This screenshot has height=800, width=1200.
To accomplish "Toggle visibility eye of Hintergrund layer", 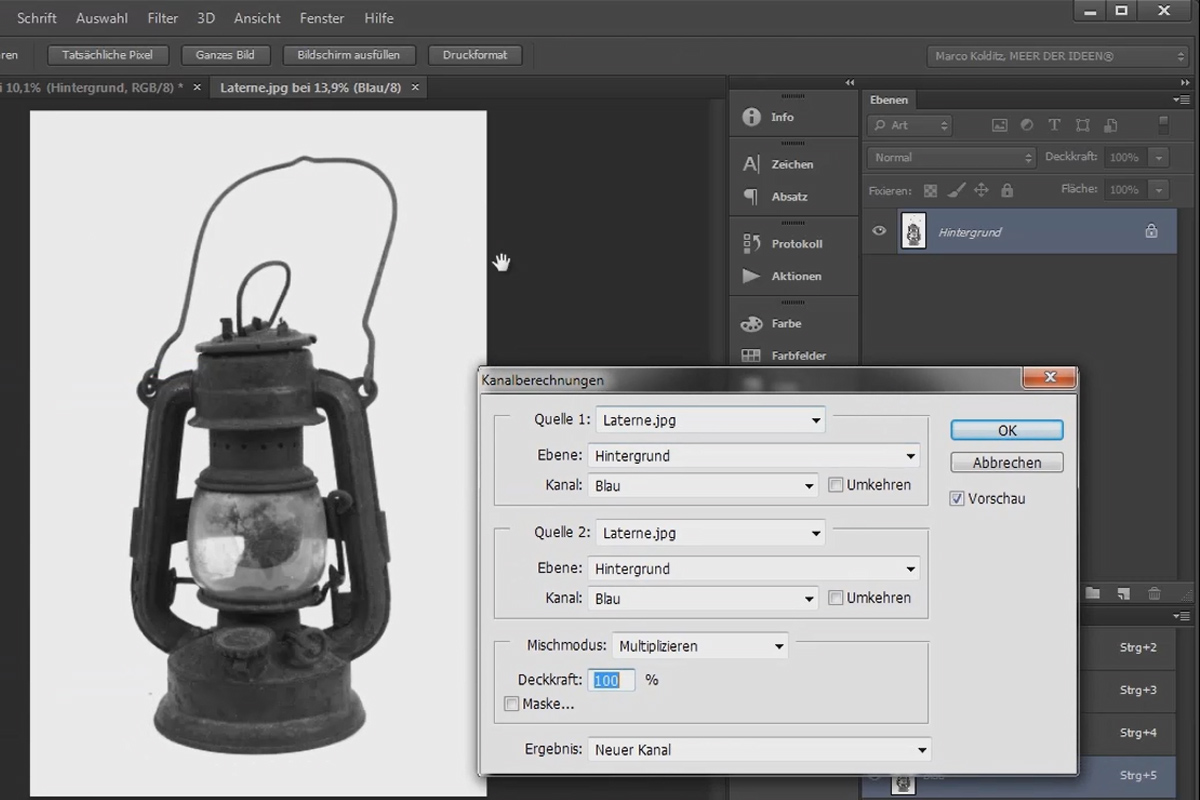I will pyautogui.click(x=879, y=231).
